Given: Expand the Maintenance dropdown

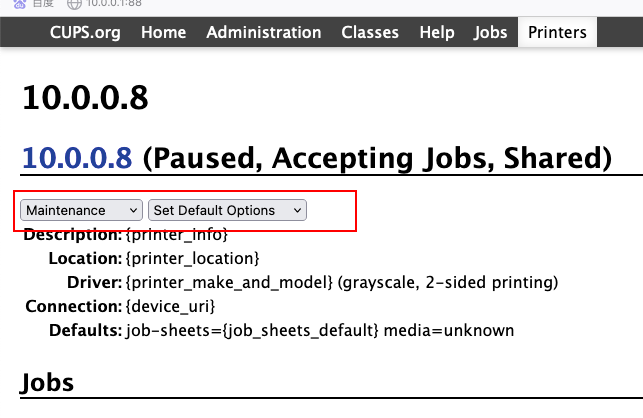Looking at the screenshot, I should pos(81,210).
